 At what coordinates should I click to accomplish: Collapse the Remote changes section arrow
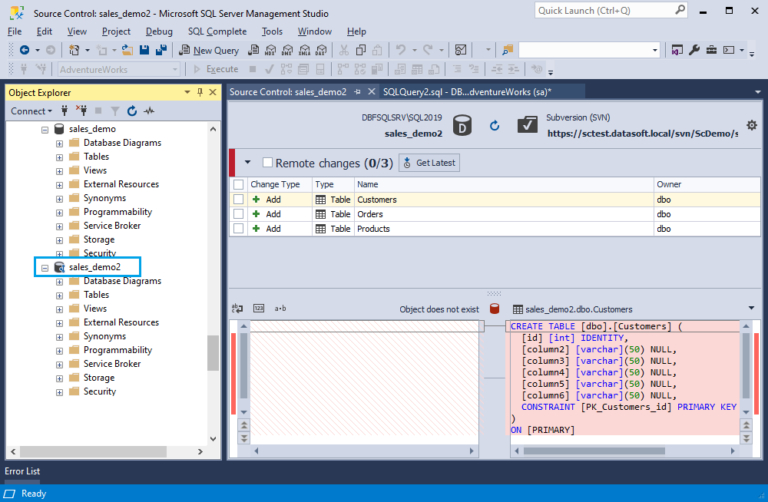pos(248,162)
